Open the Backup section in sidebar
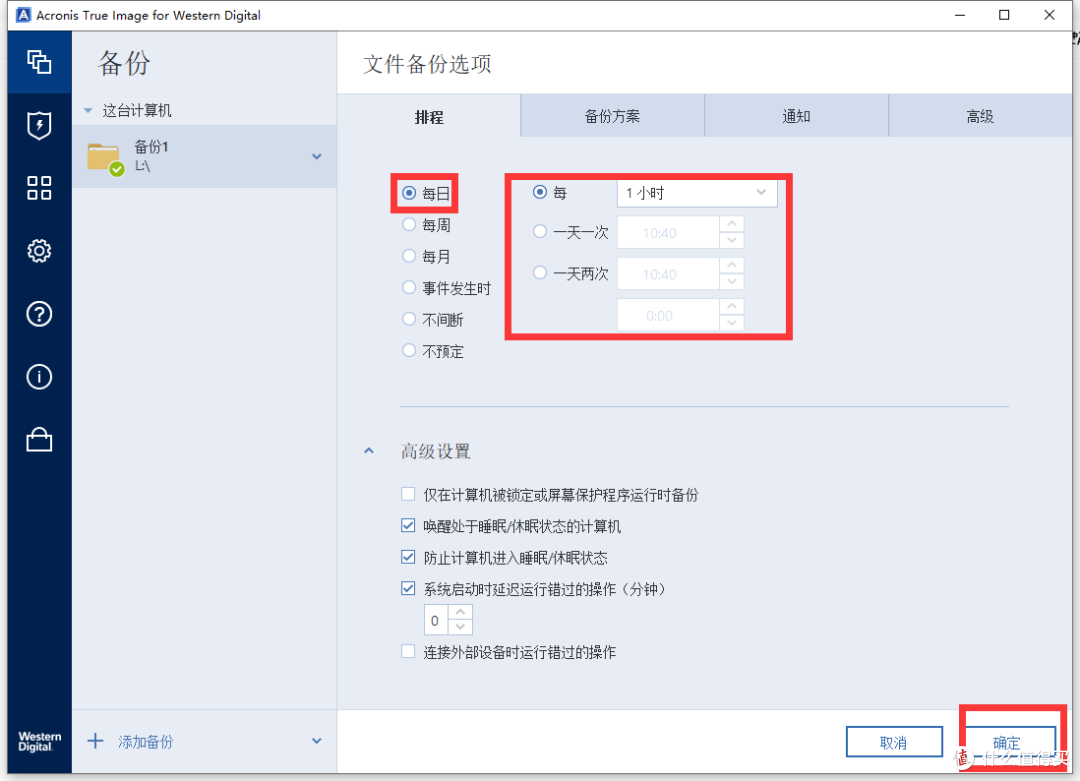Viewport: 1080px width, 781px height. coord(39,62)
